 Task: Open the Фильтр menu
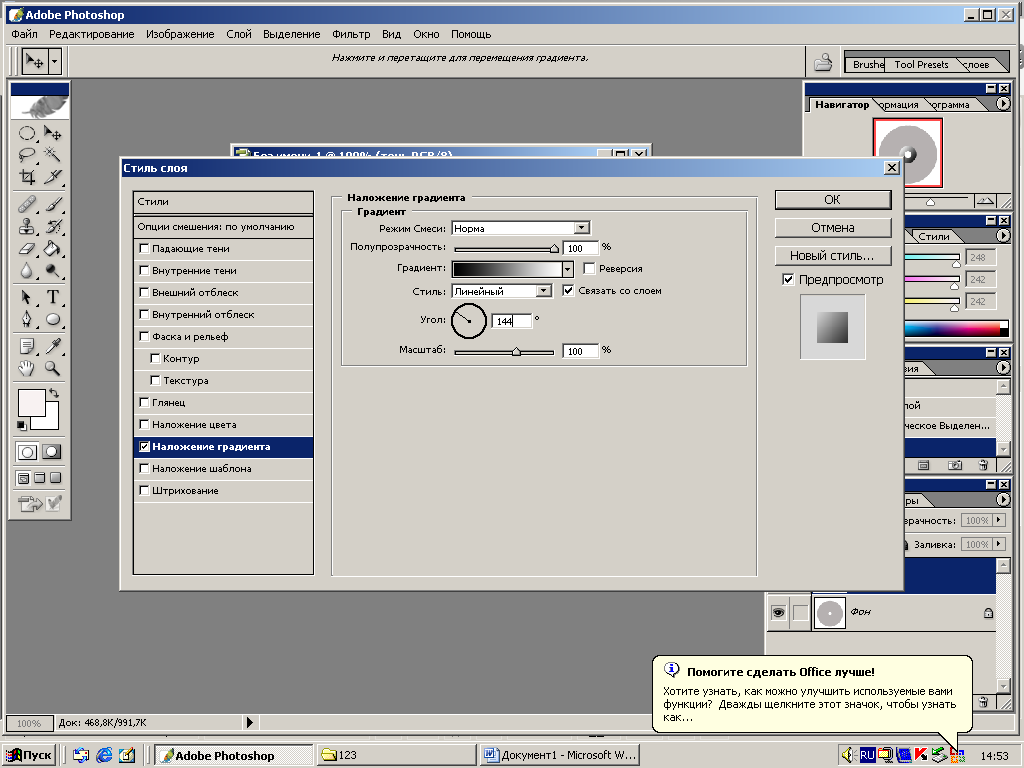coord(351,34)
